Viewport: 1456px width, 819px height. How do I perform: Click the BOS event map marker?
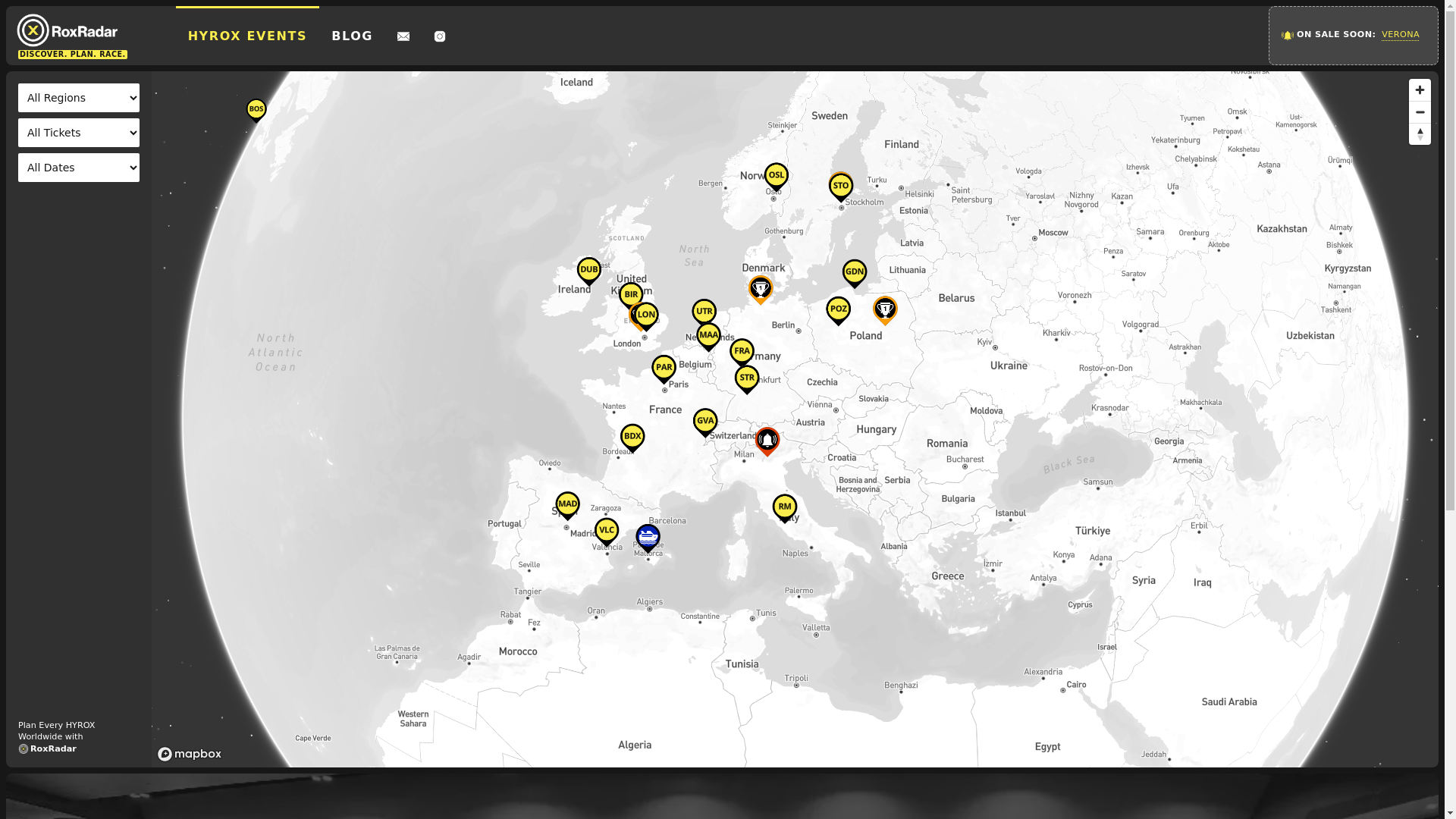coord(256,110)
